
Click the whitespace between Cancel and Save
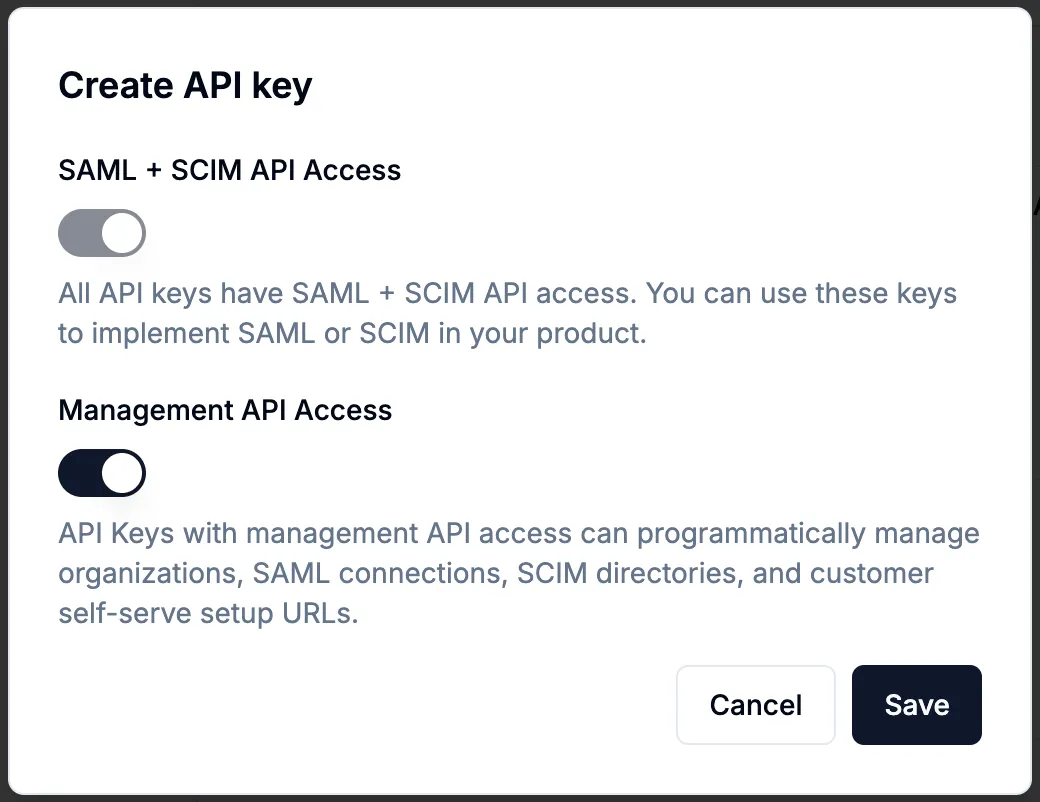(x=843, y=705)
